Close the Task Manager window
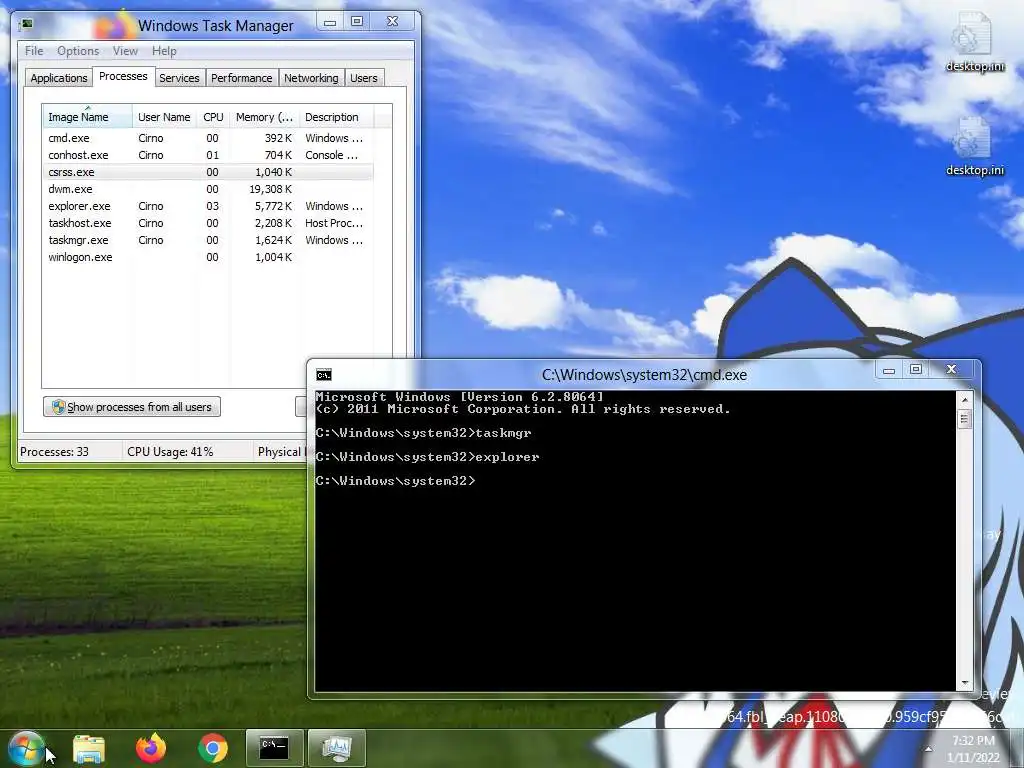Image resolution: width=1024 pixels, height=768 pixels. click(392, 22)
